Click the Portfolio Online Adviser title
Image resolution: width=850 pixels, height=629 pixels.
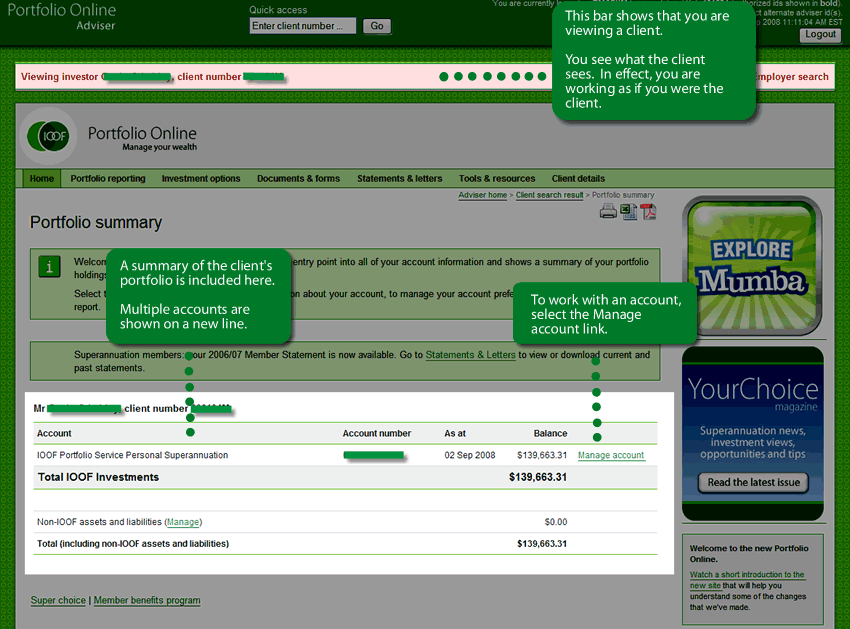coord(62,17)
